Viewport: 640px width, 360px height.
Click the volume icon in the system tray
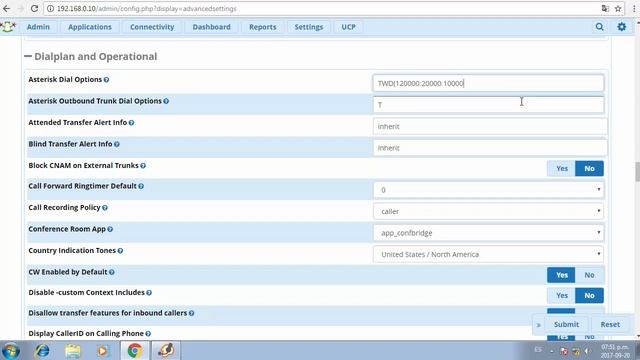pos(588,351)
